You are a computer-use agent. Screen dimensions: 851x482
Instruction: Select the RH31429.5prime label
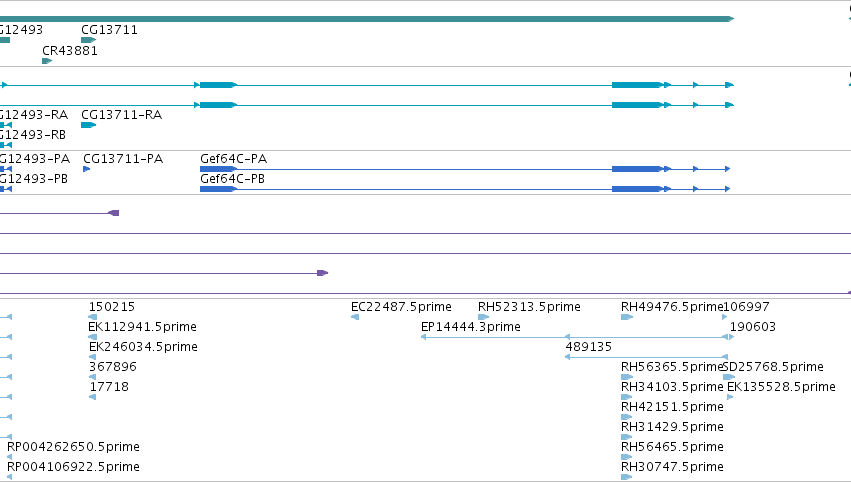coord(672,427)
